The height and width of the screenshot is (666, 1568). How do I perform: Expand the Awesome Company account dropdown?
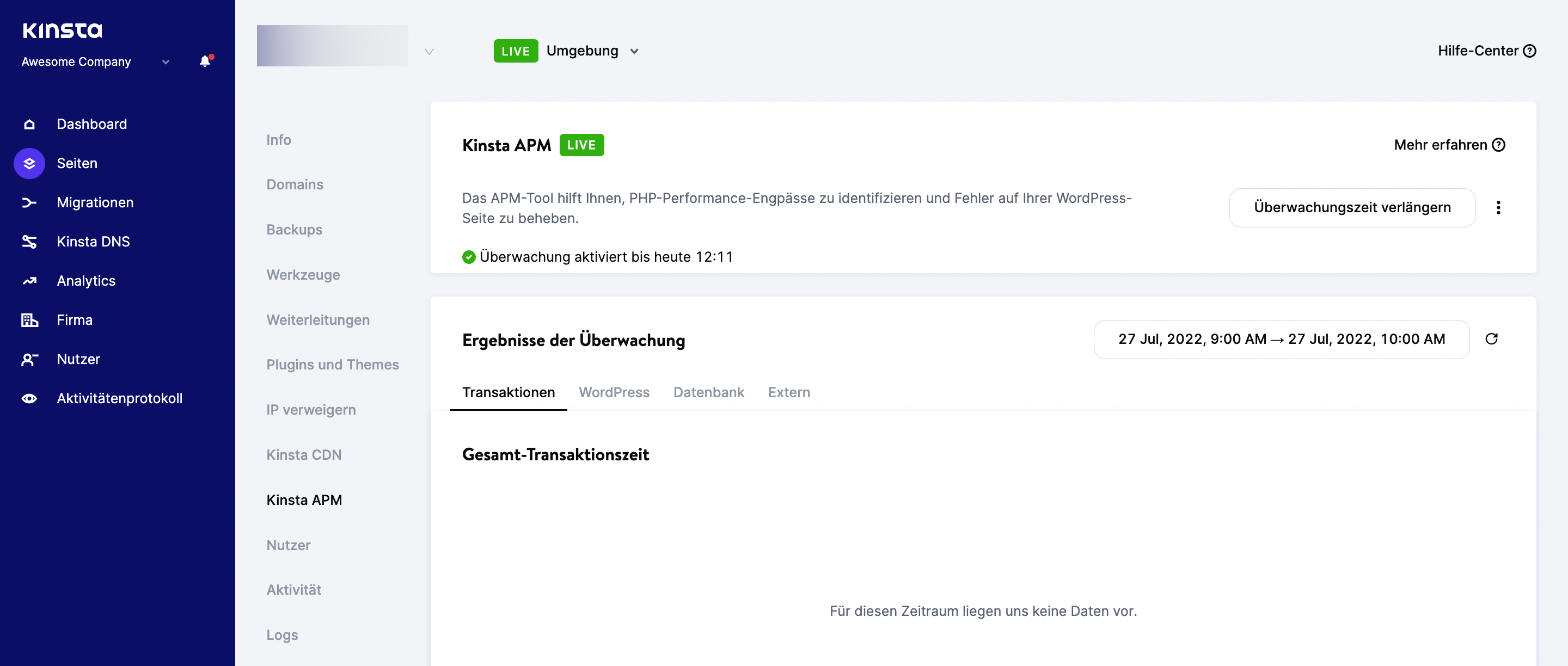[x=164, y=61]
